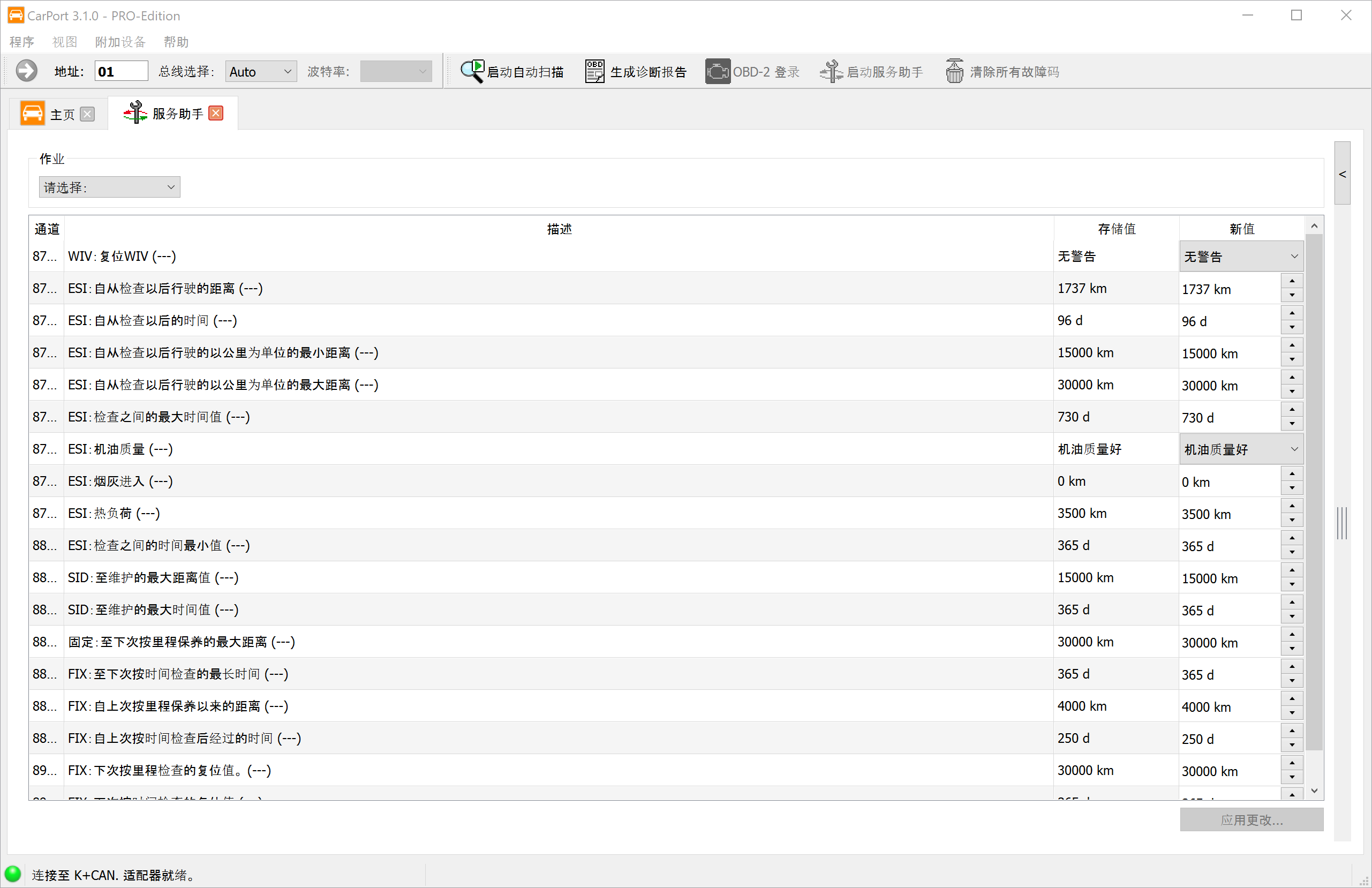Collapse side panel with < arrow
Viewport: 1372px width, 888px height.
pos(1342,174)
